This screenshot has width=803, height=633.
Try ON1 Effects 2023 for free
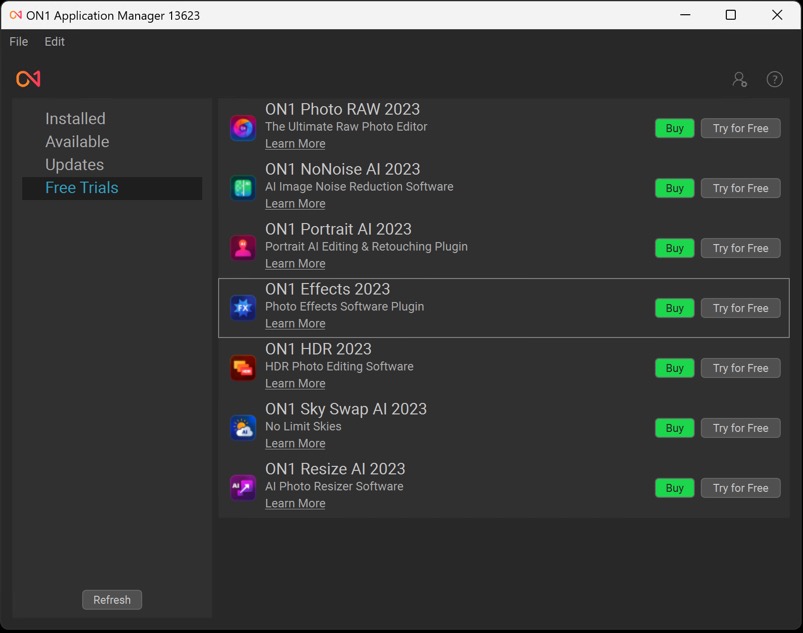[x=741, y=308]
